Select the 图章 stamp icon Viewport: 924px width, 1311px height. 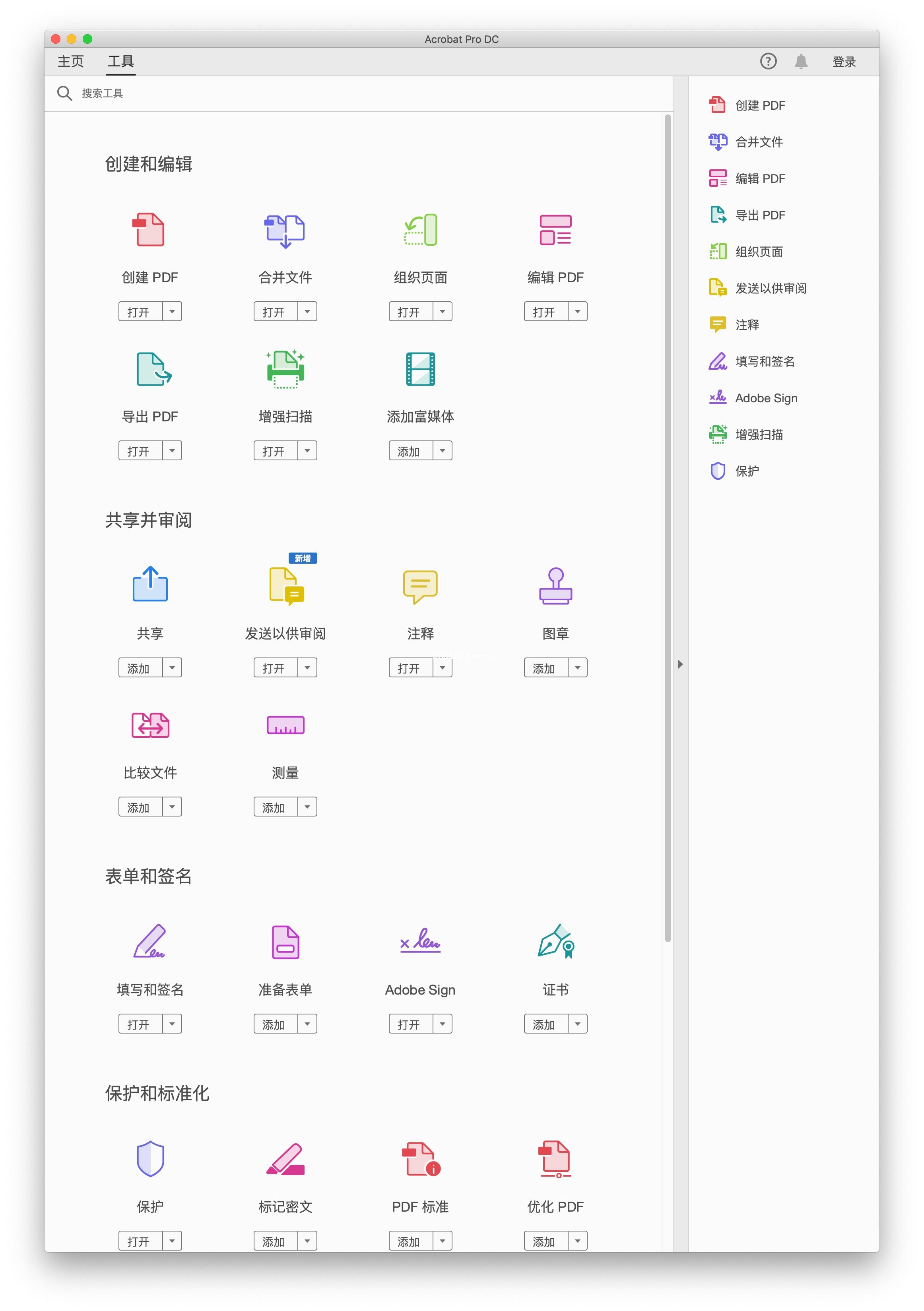click(555, 585)
